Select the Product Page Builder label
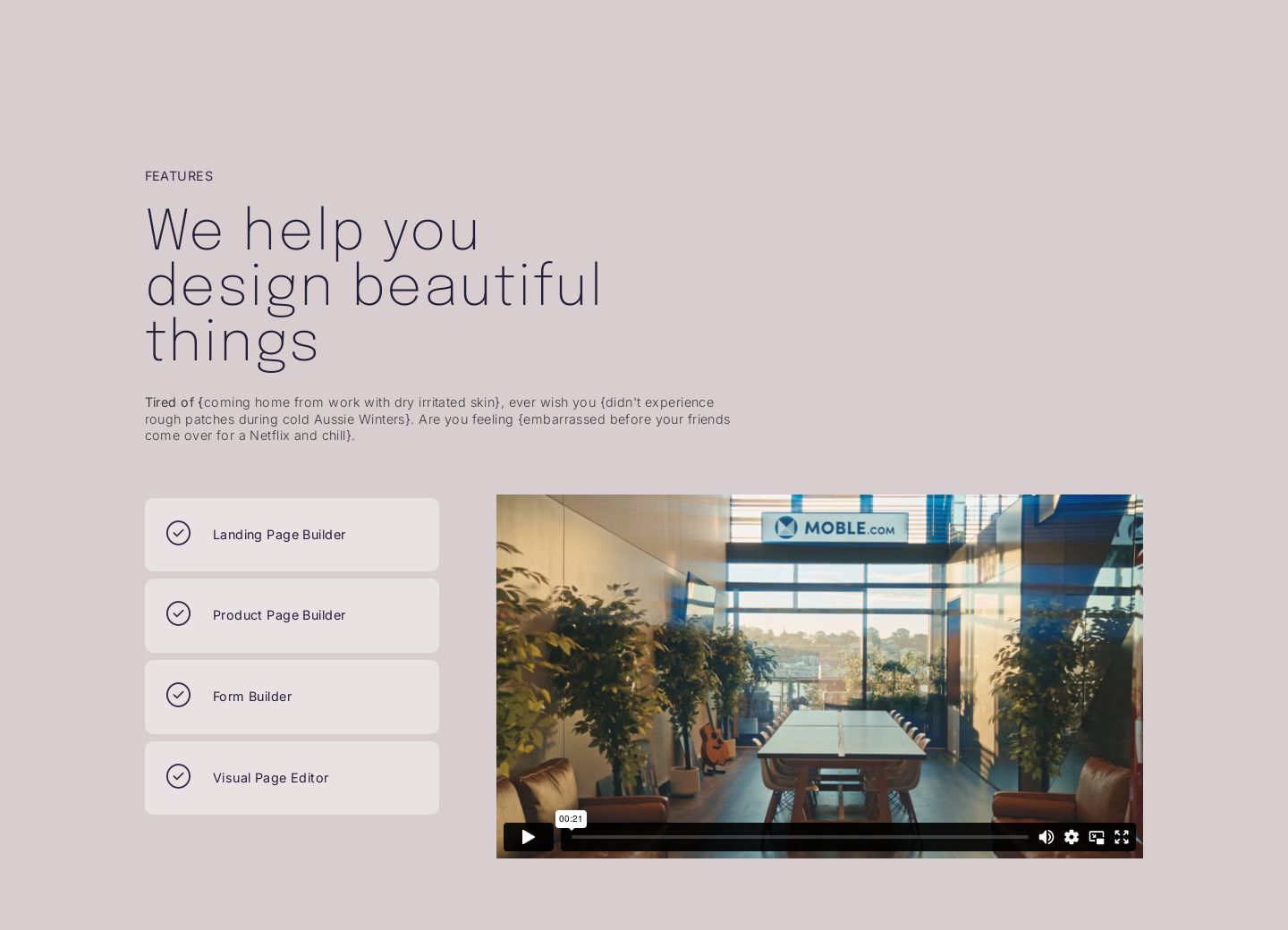 coord(279,615)
